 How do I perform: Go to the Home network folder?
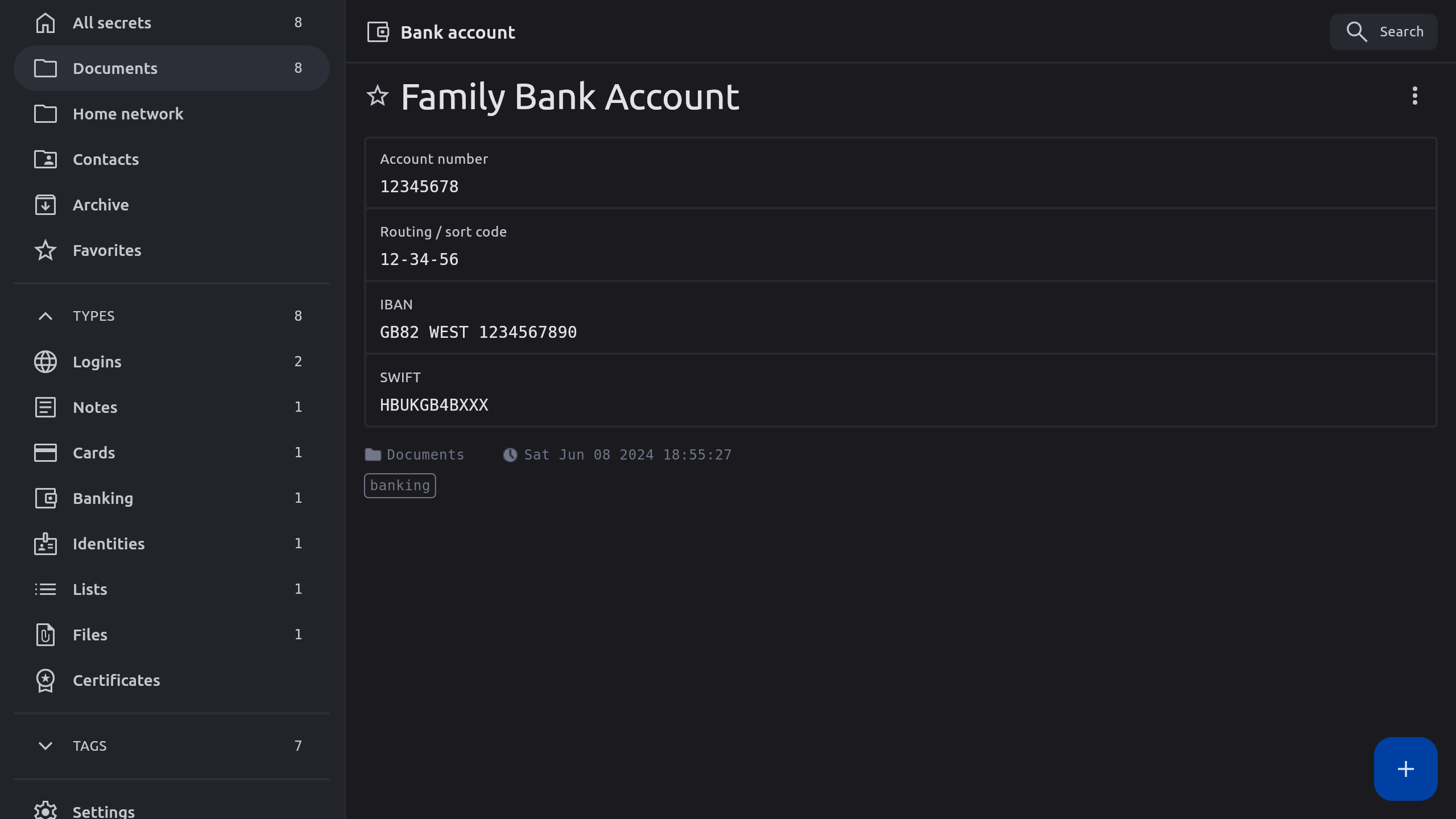128,114
